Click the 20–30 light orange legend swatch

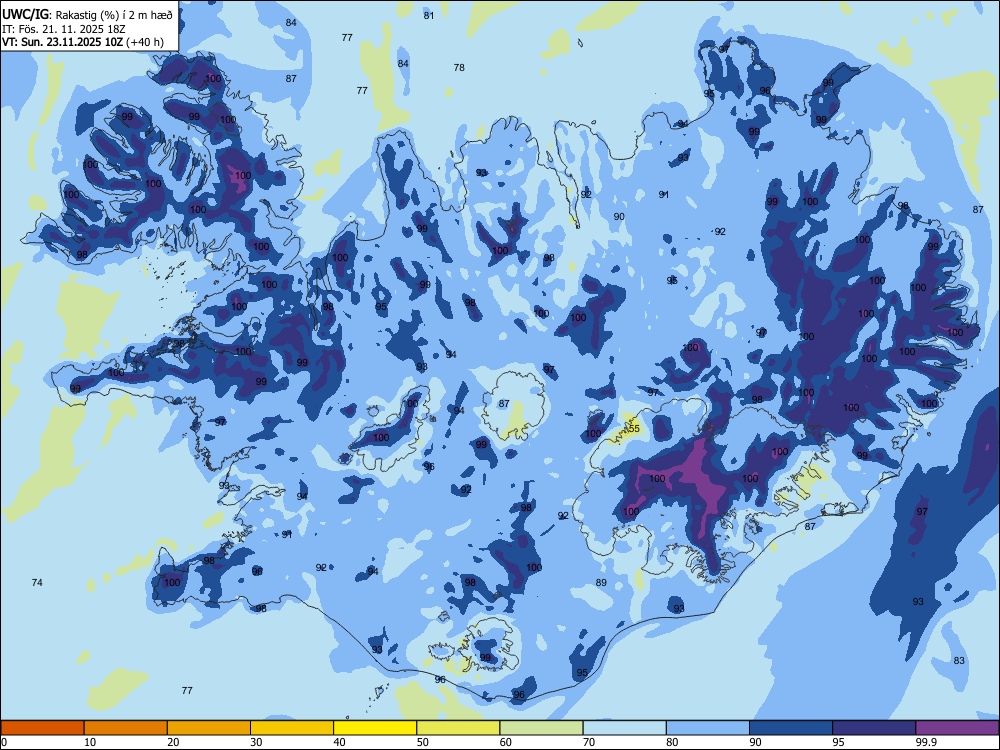tap(209, 728)
